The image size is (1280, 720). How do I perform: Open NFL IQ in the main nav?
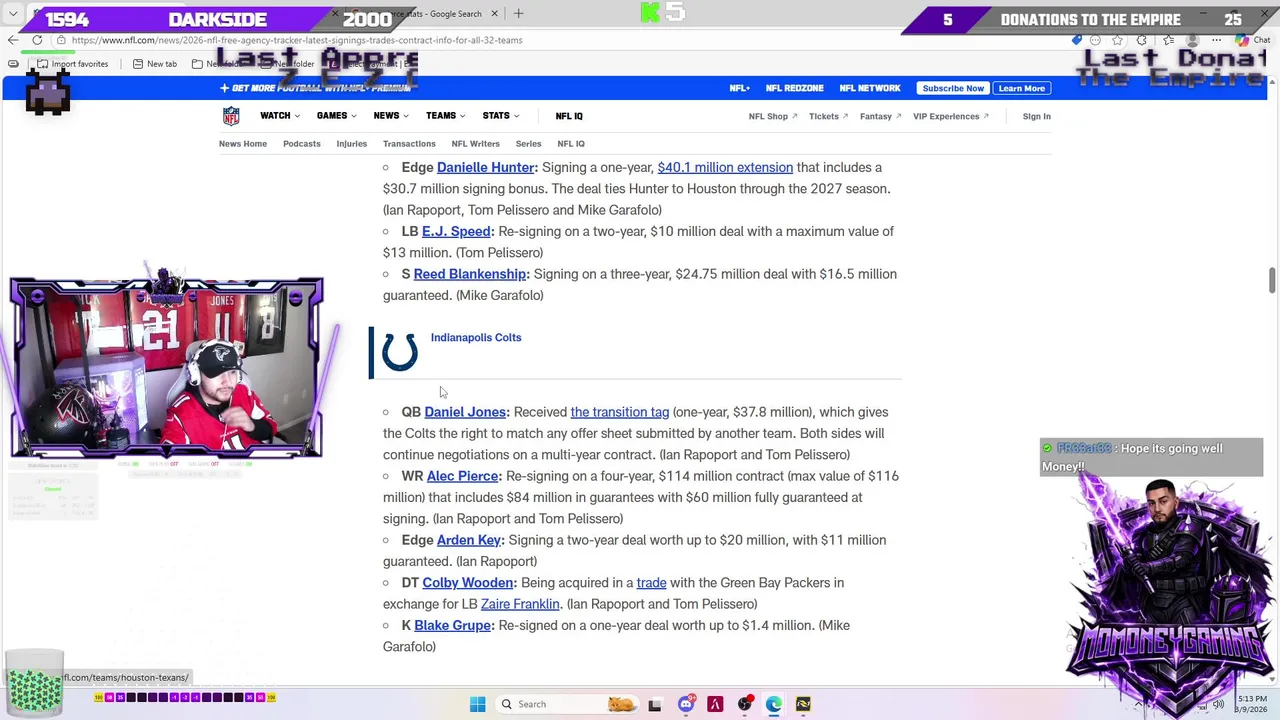(x=569, y=116)
